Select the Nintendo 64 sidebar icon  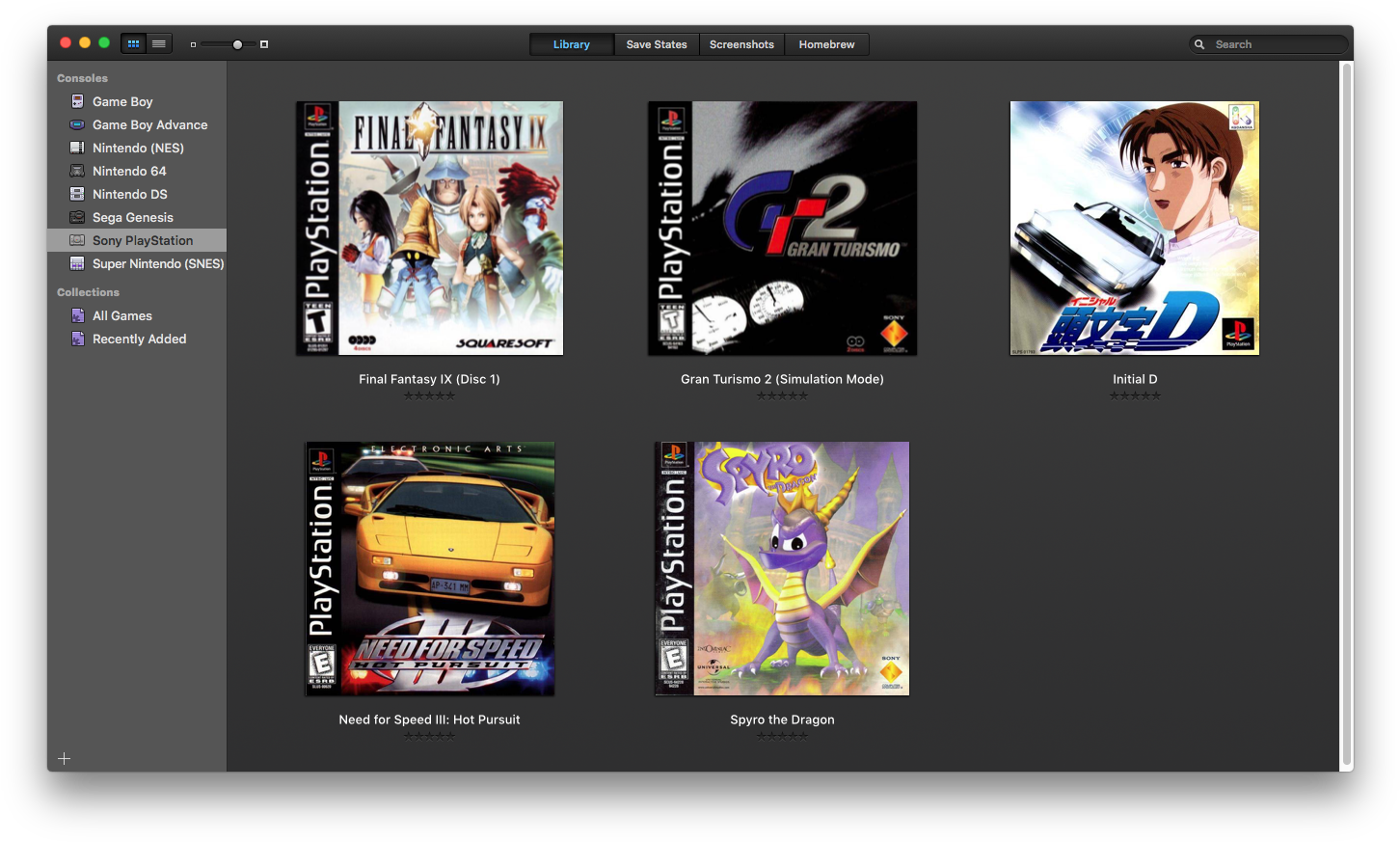(77, 171)
